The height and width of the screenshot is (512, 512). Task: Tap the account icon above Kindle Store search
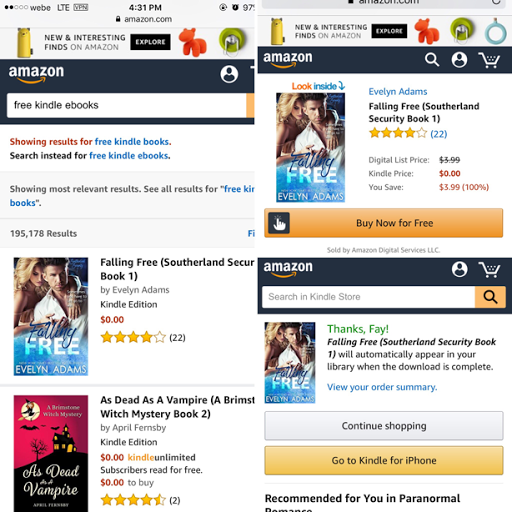459,269
